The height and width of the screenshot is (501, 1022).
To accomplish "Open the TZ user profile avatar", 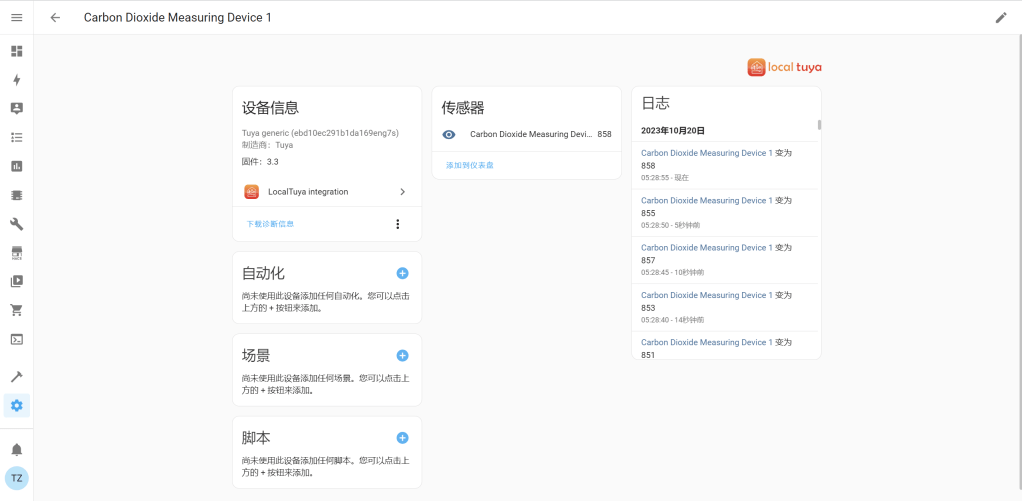I will click(x=16, y=478).
